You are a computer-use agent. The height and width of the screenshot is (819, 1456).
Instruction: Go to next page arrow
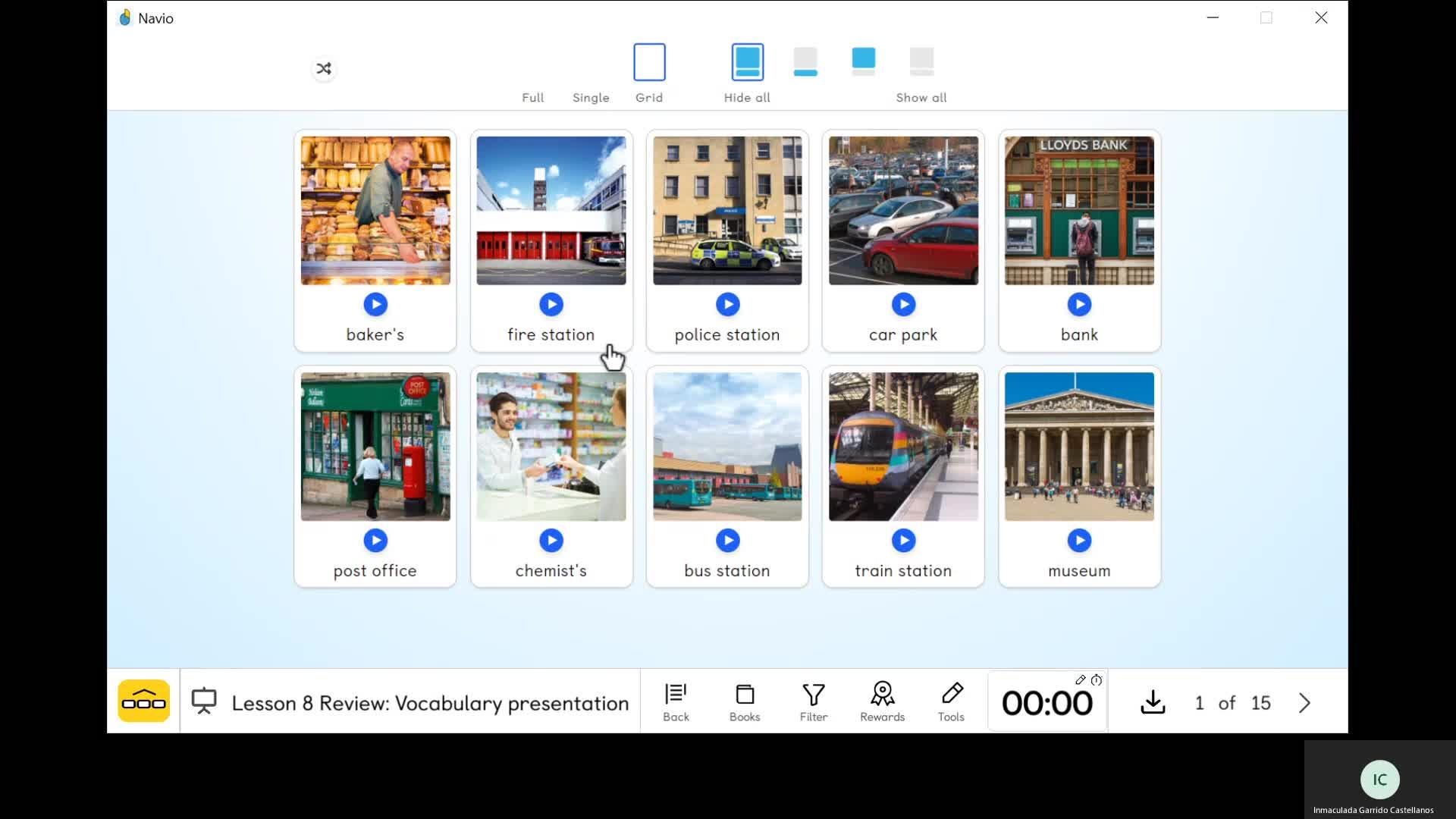point(1304,703)
